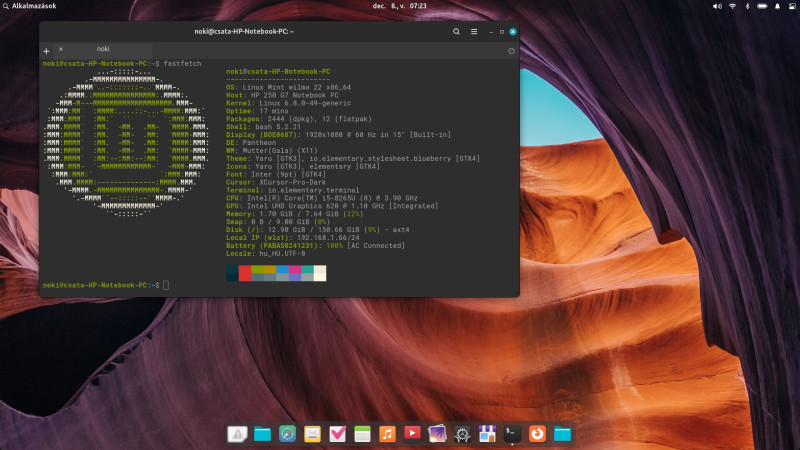This screenshot has height=450, width=800.
Task: Click the 'Swap: 0 B / 9.00 GiB' line
Action: (x=278, y=222)
